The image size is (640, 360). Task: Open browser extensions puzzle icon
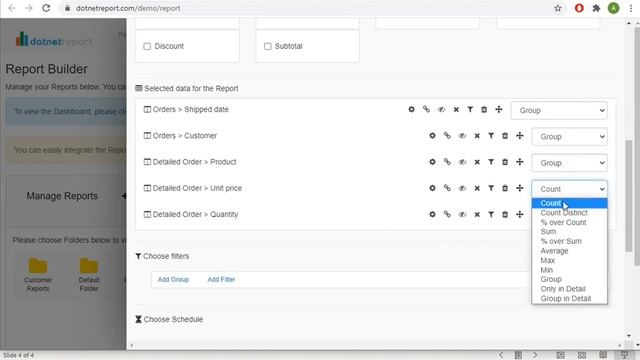596,8
